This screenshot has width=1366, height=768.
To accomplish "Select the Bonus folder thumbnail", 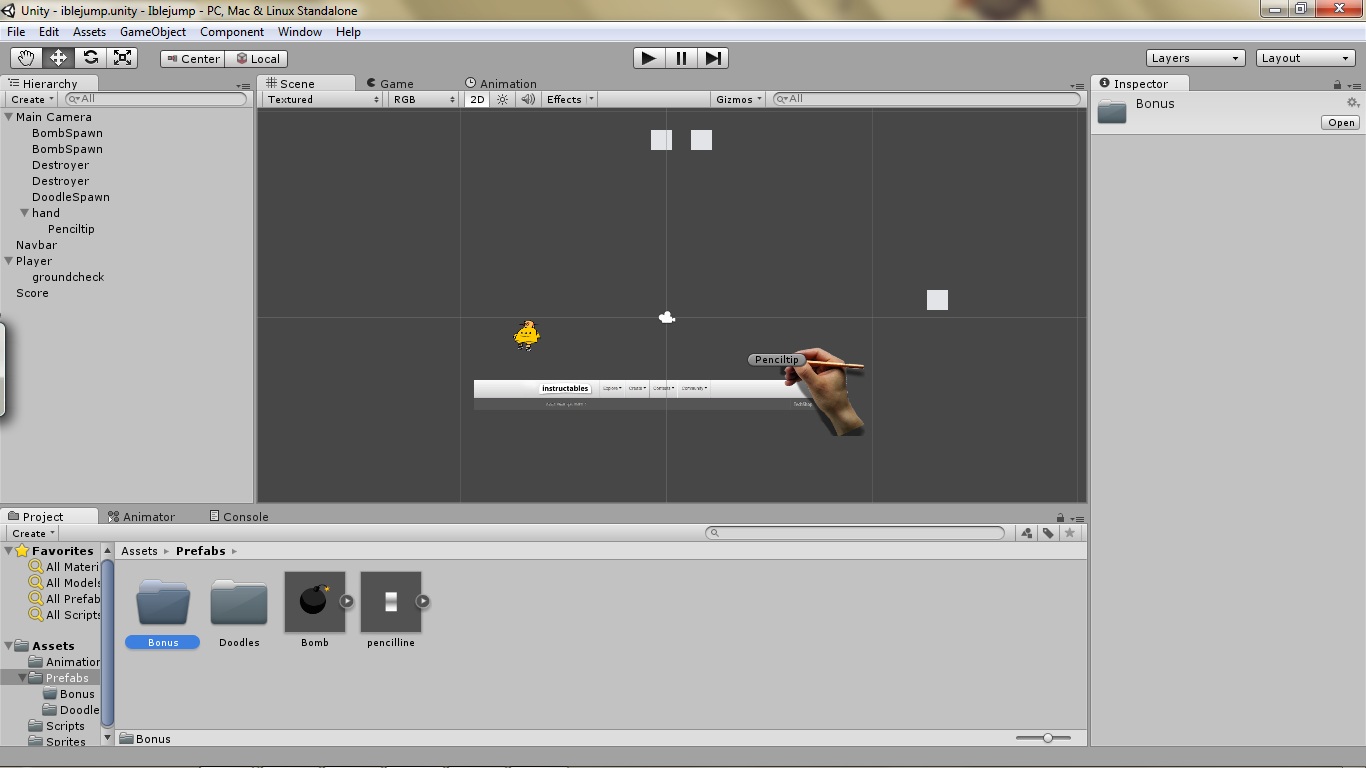I will click(x=163, y=603).
